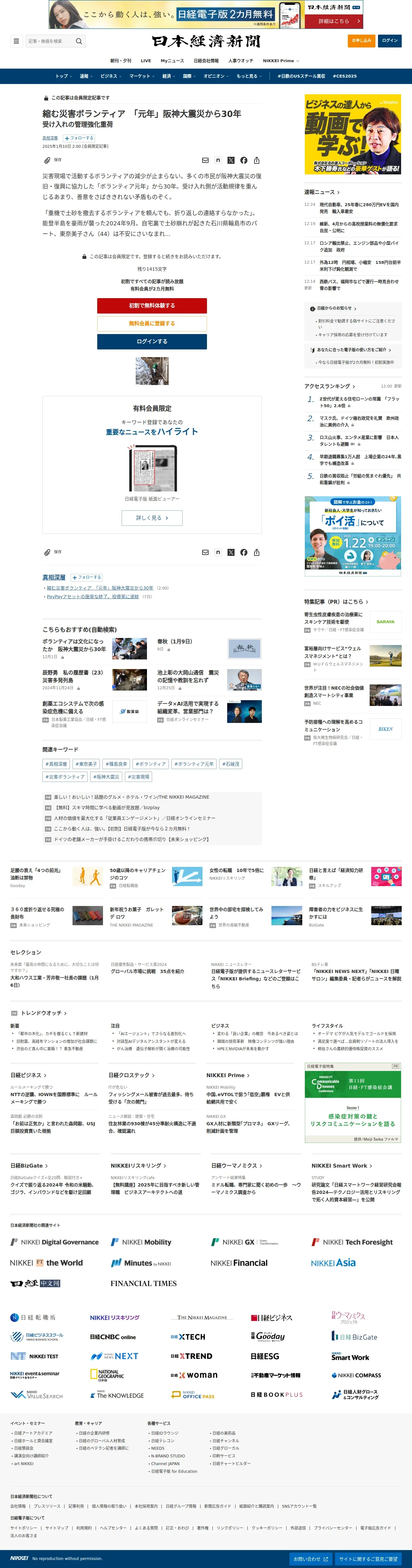Click the red 初割で無料体験する button
The width and height of the screenshot is (412, 1568).
click(x=152, y=306)
